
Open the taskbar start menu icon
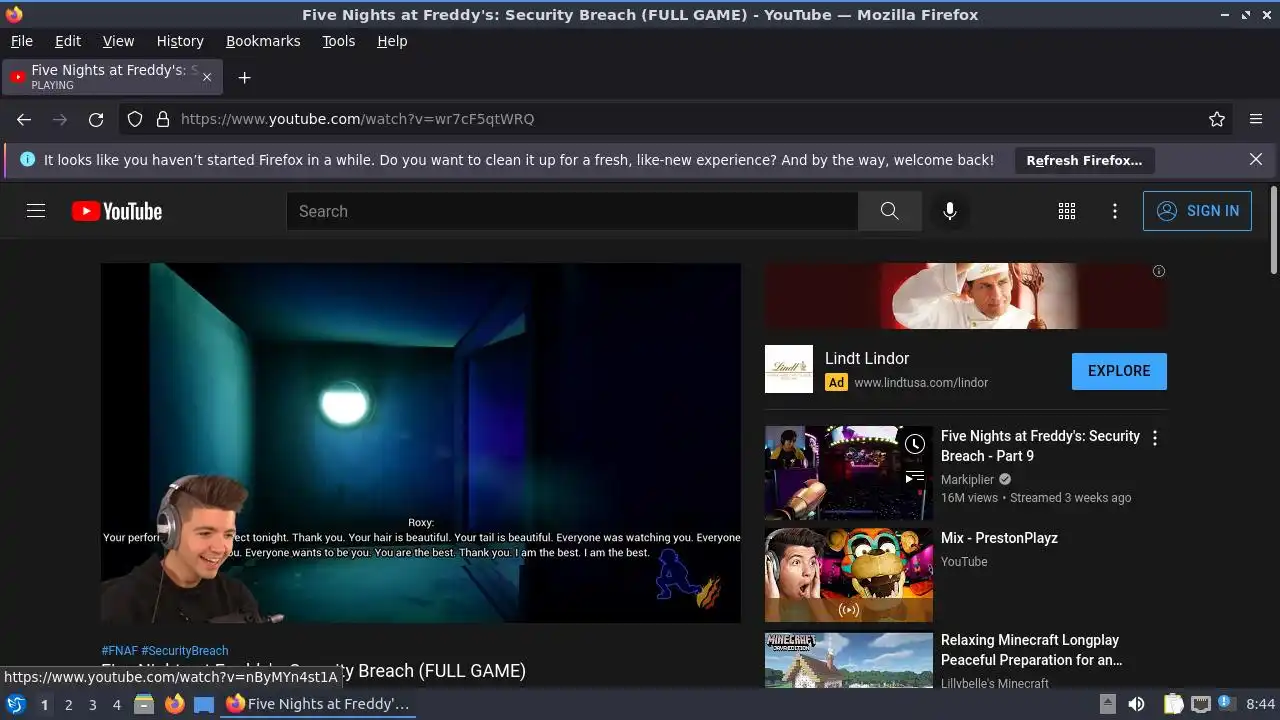(16, 704)
